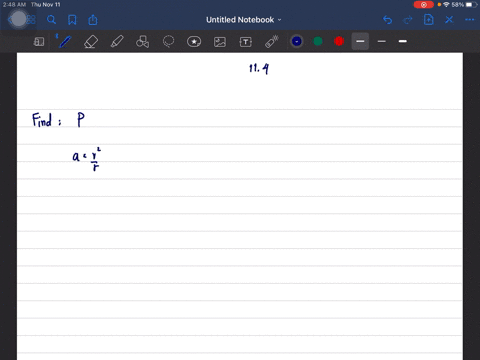
Task: Tap the status bar clock showing 2:48 AM
Action: pyautogui.click(x=14, y=5)
